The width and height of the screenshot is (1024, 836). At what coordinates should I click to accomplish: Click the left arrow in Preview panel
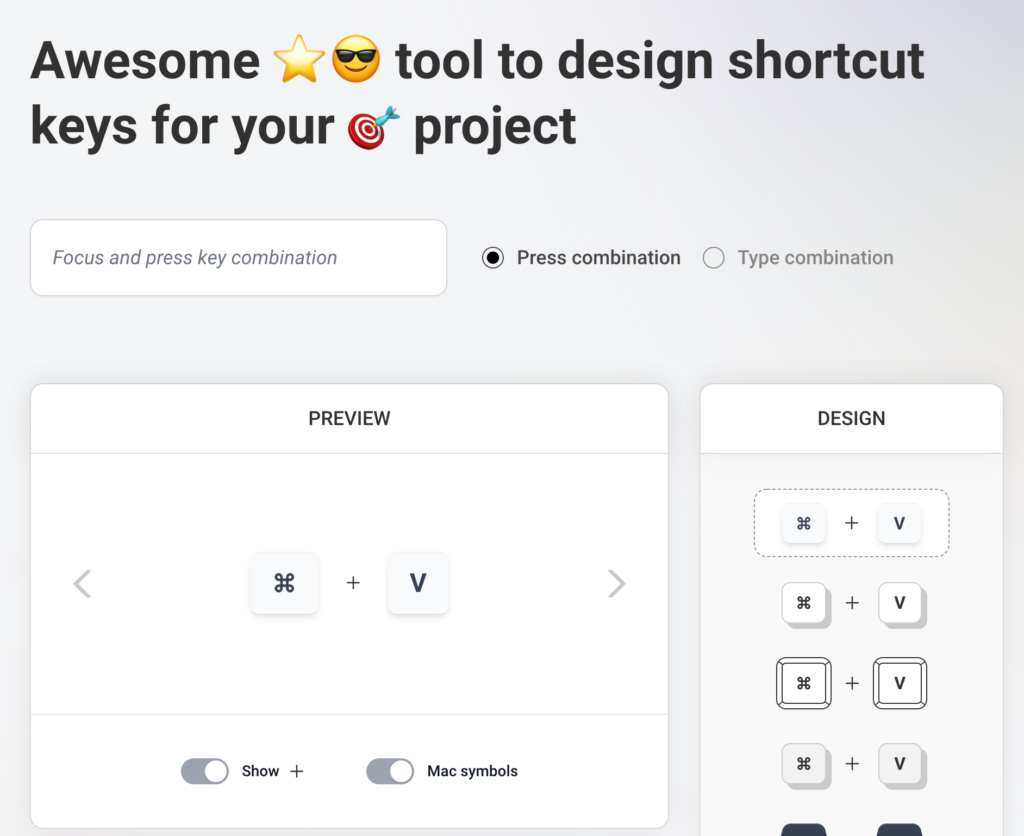[83, 584]
